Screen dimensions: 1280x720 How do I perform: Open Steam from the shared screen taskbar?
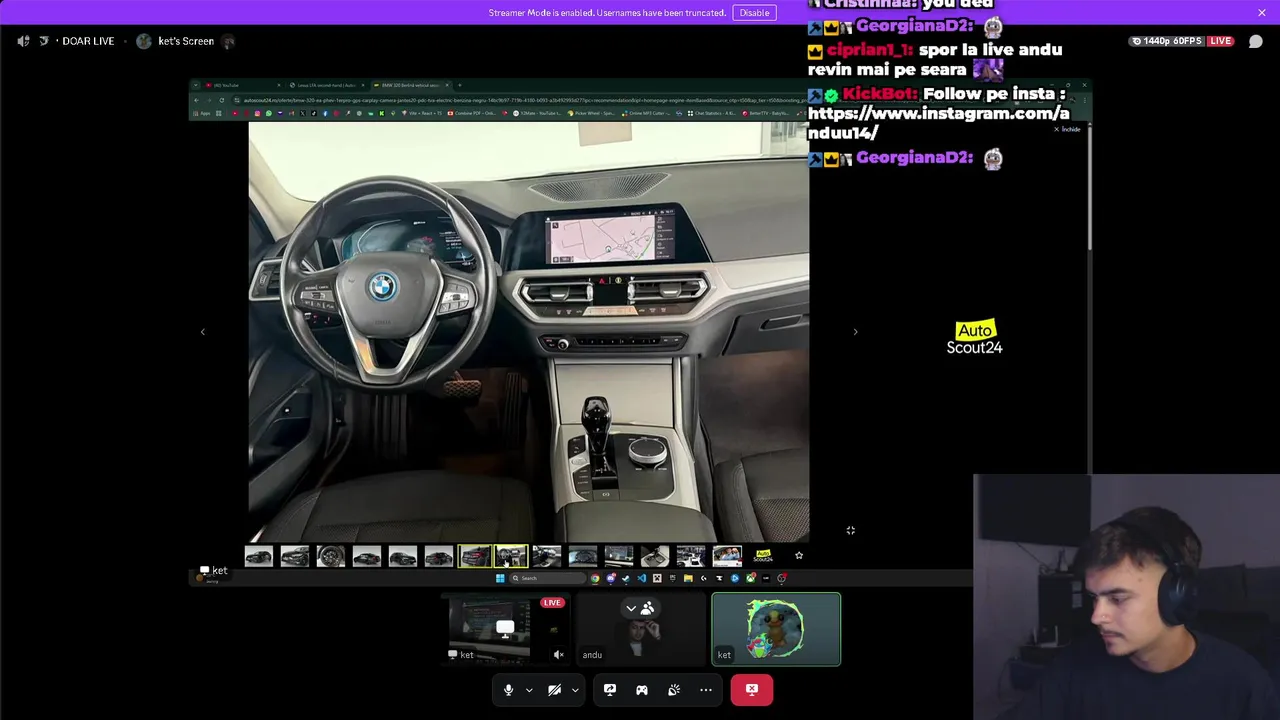click(x=626, y=578)
